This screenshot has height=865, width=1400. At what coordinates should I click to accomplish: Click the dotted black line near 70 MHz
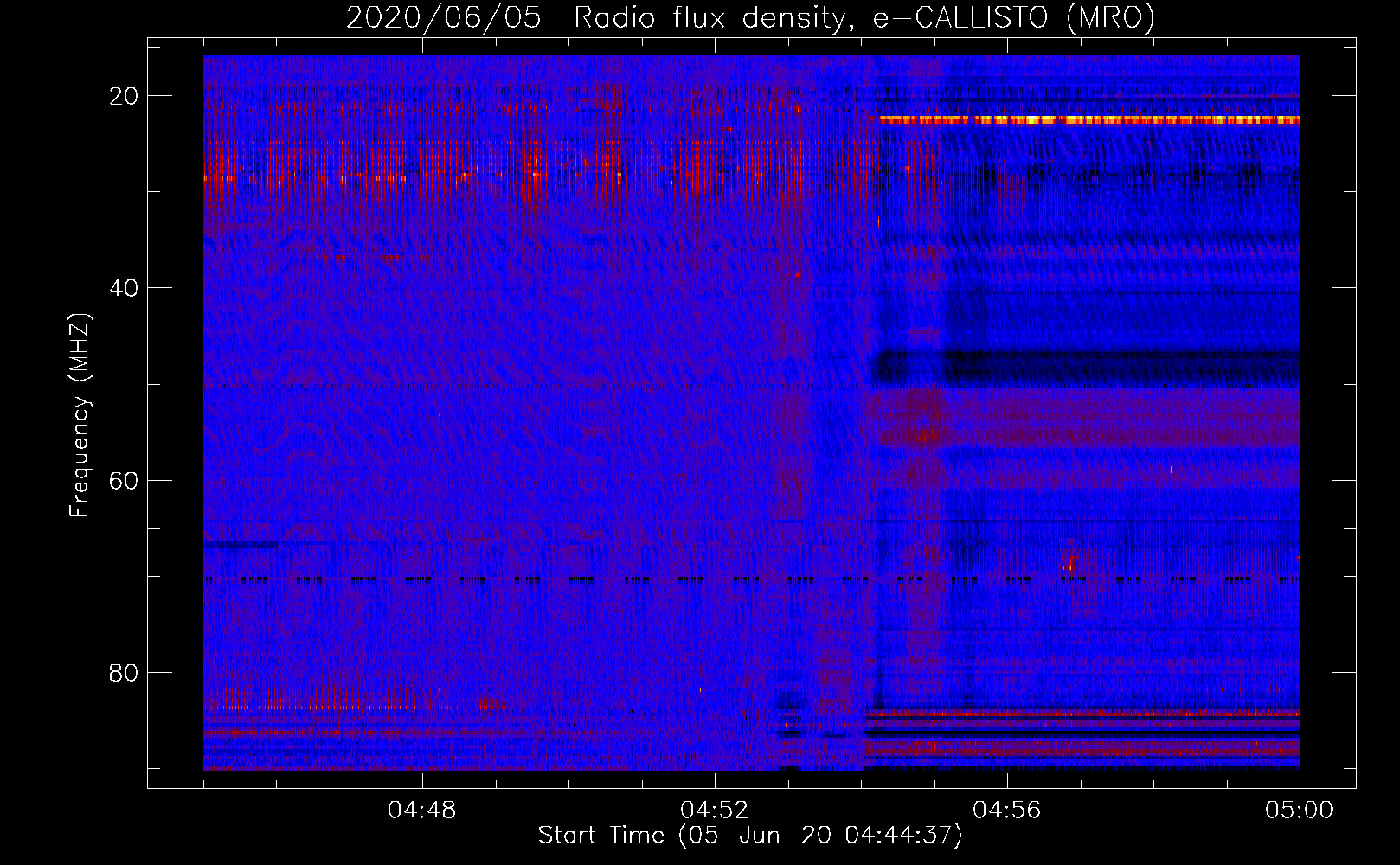(x=751, y=579)
